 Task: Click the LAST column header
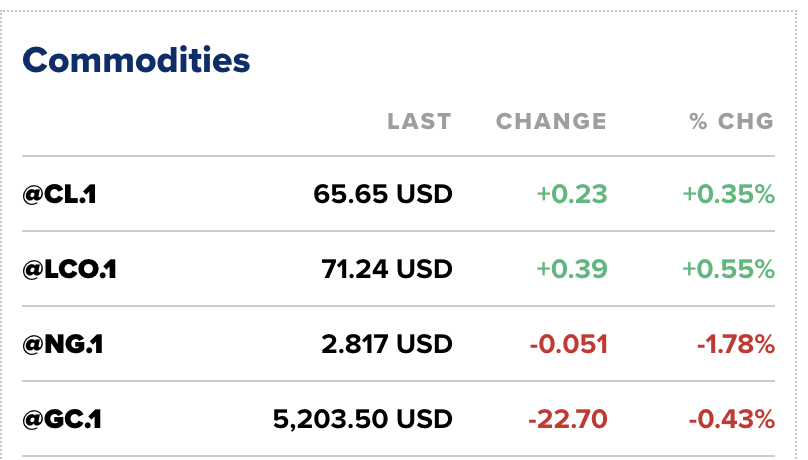click(x=419, y=122)
